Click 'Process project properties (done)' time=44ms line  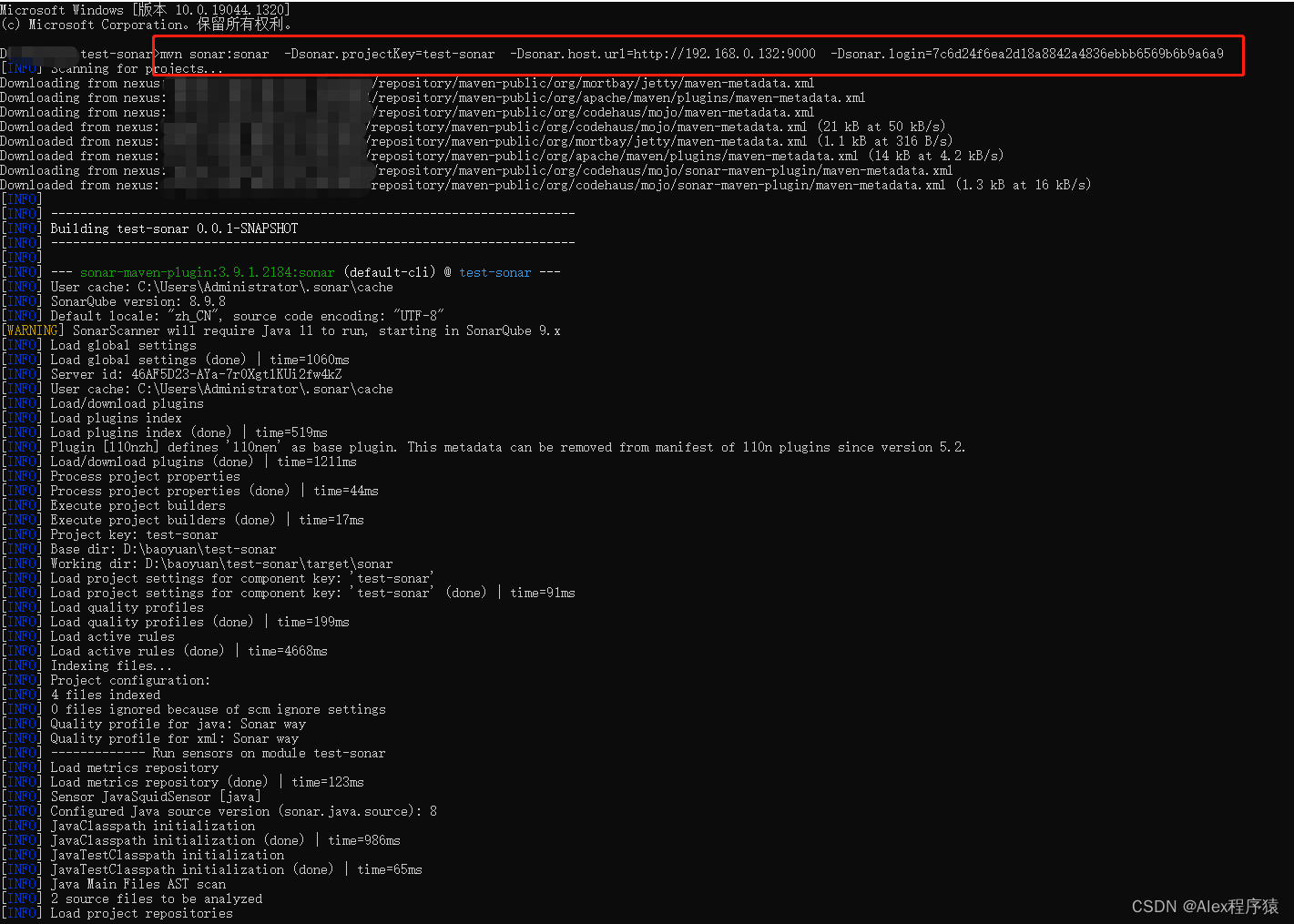coord(190,491)
